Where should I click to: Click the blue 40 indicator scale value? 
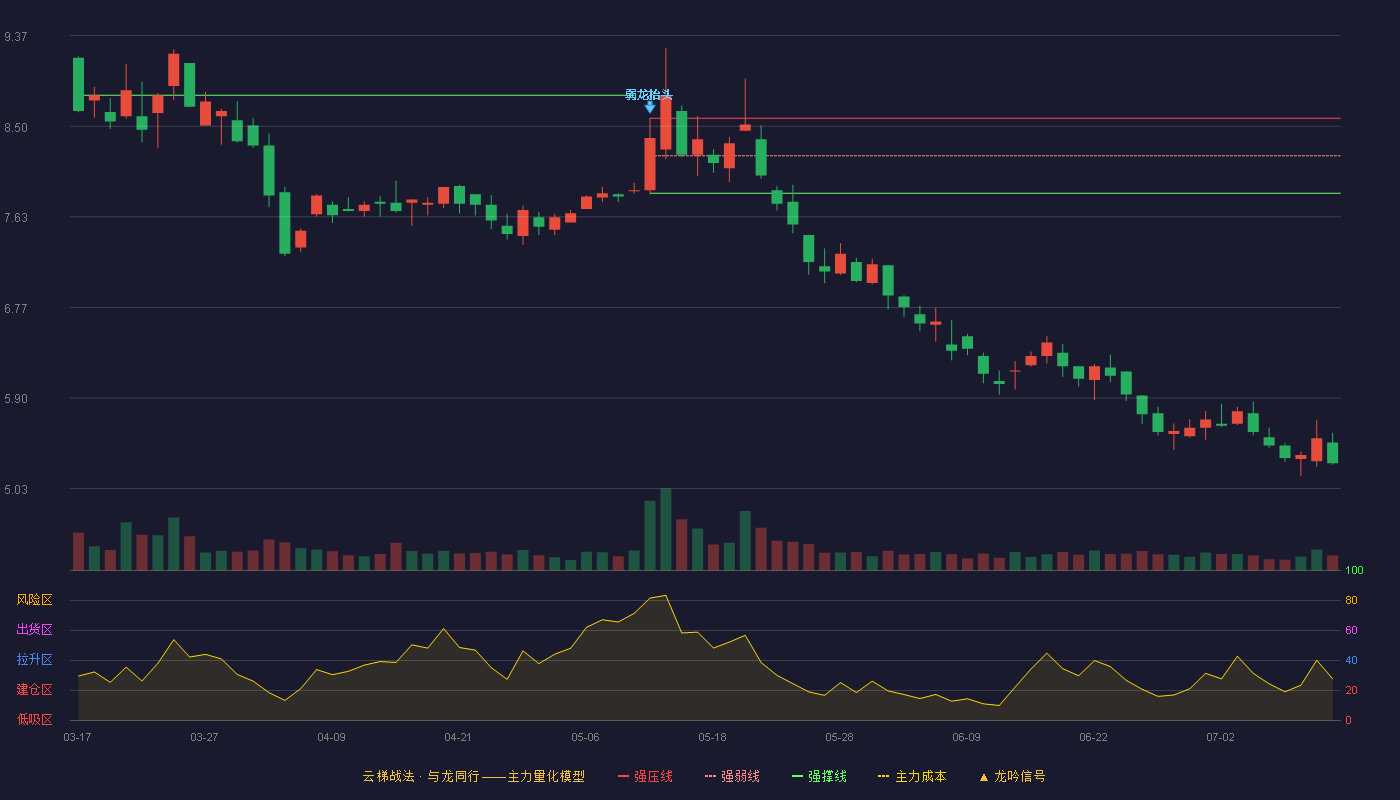click(x=1351, y=660)
